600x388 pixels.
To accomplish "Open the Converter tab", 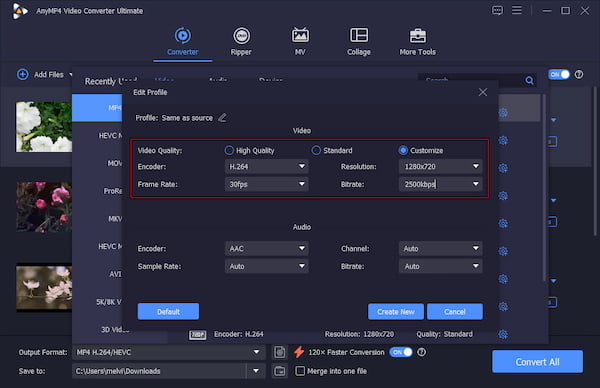I will click(183, 42).
